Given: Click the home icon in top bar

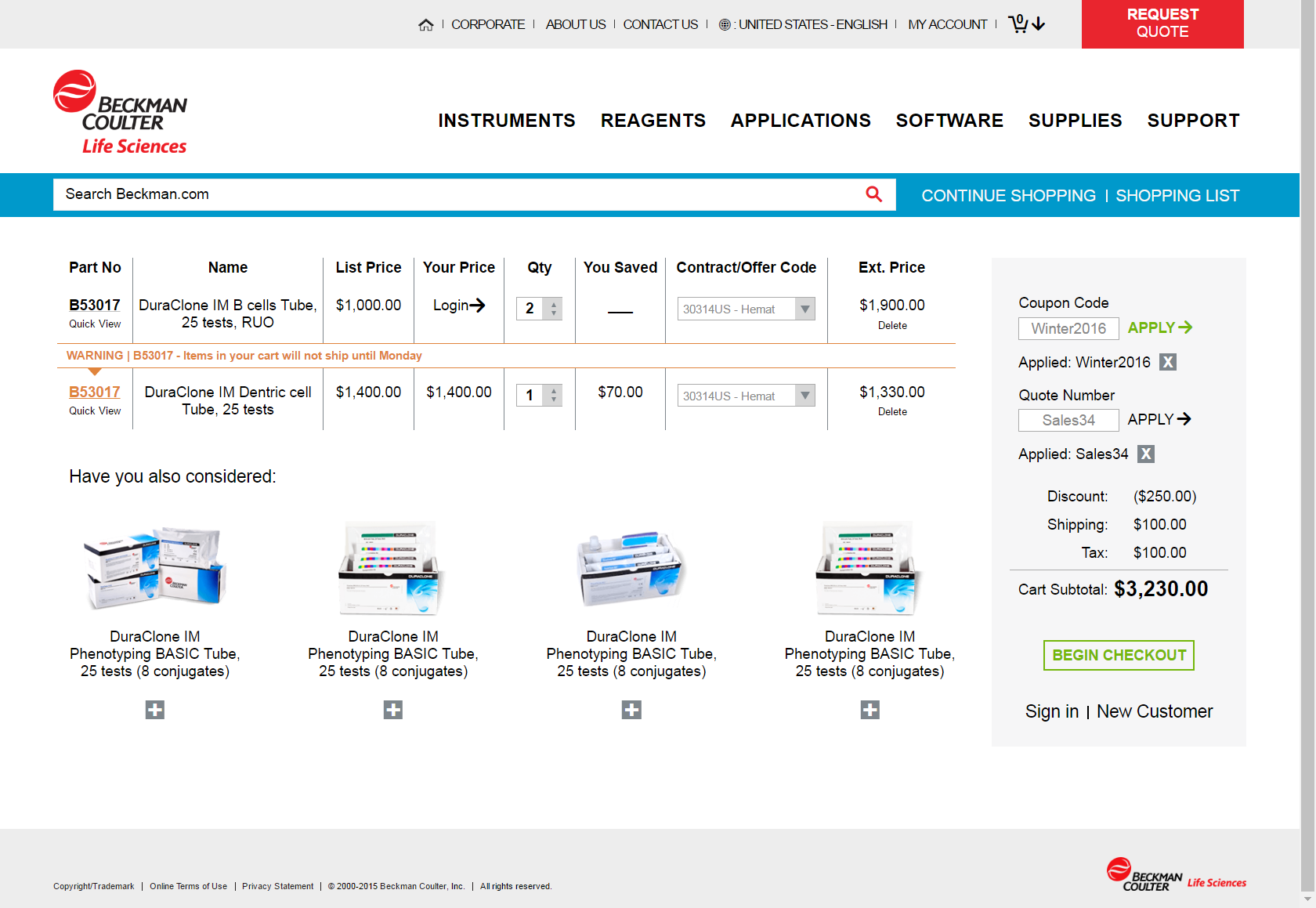Looking at the screenshot, I should coord(426,24).
